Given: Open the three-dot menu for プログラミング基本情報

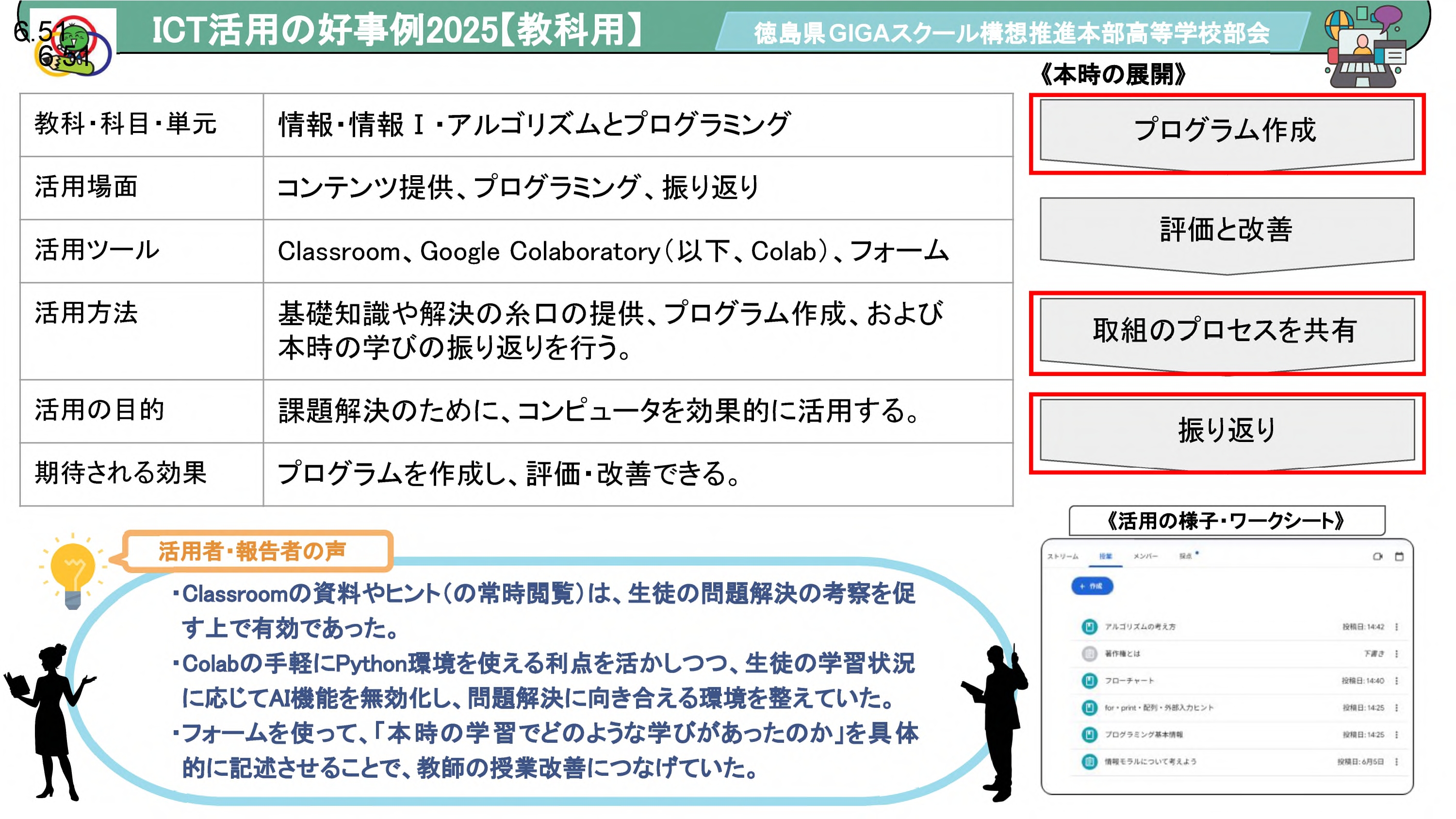Looking at the screenshot, I should tap(1397, 734).
